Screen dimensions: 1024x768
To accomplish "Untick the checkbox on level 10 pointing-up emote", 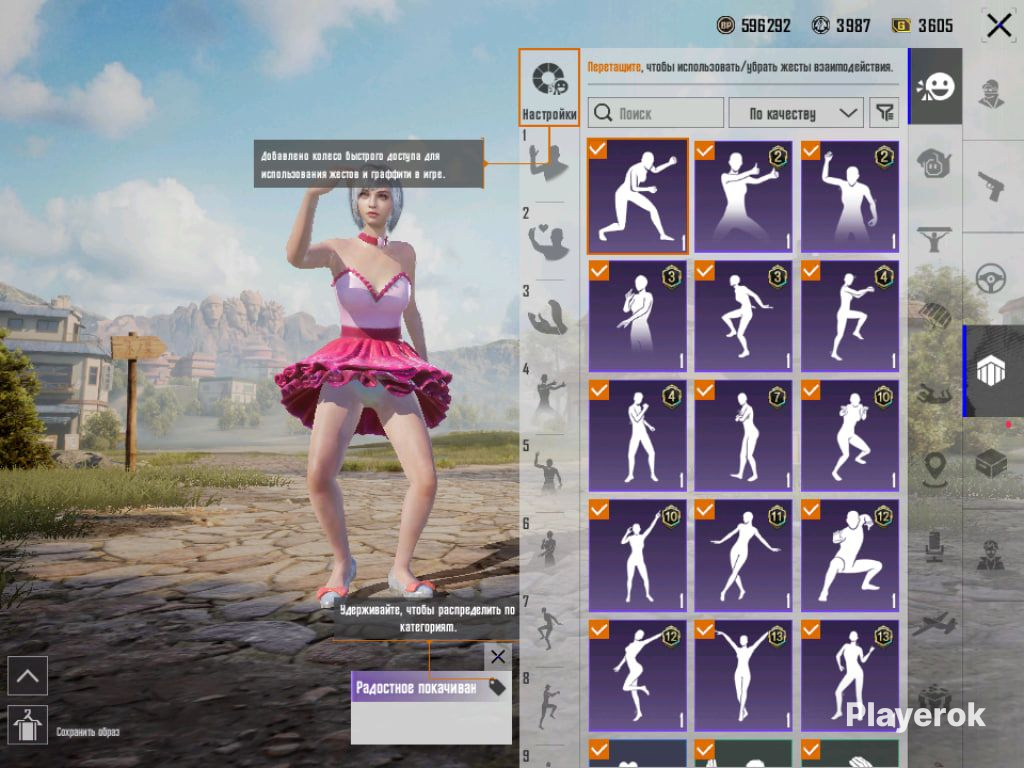I will pyautogui.click(x=598, y=509).
